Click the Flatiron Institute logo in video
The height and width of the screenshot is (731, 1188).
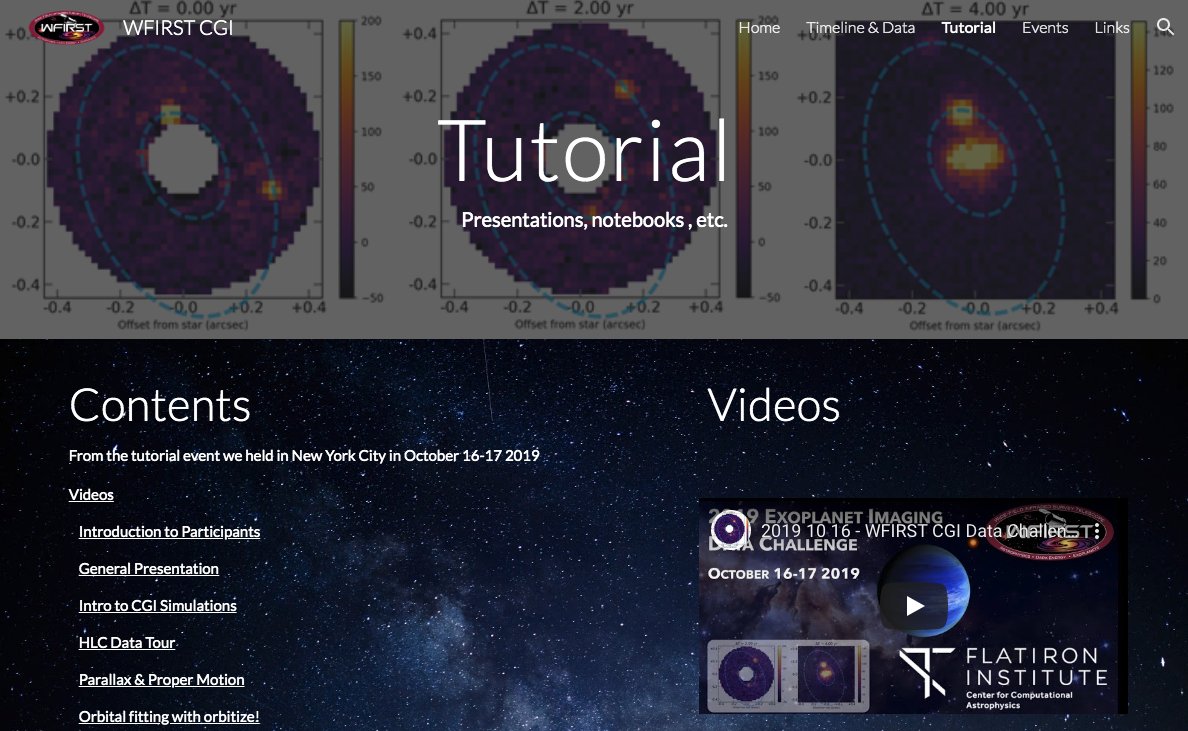pos(1004,676)
